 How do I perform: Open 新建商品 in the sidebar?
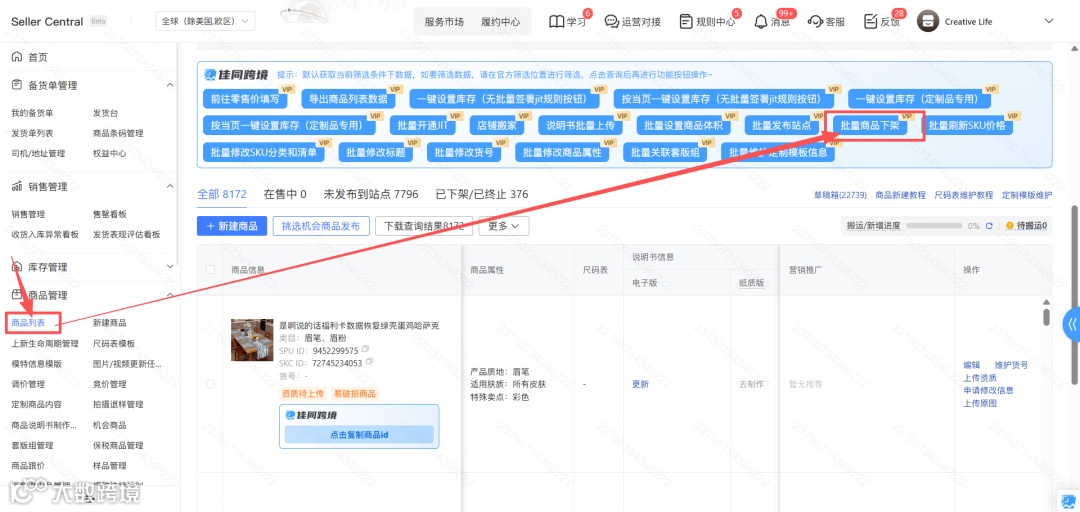tap(110, 322)
